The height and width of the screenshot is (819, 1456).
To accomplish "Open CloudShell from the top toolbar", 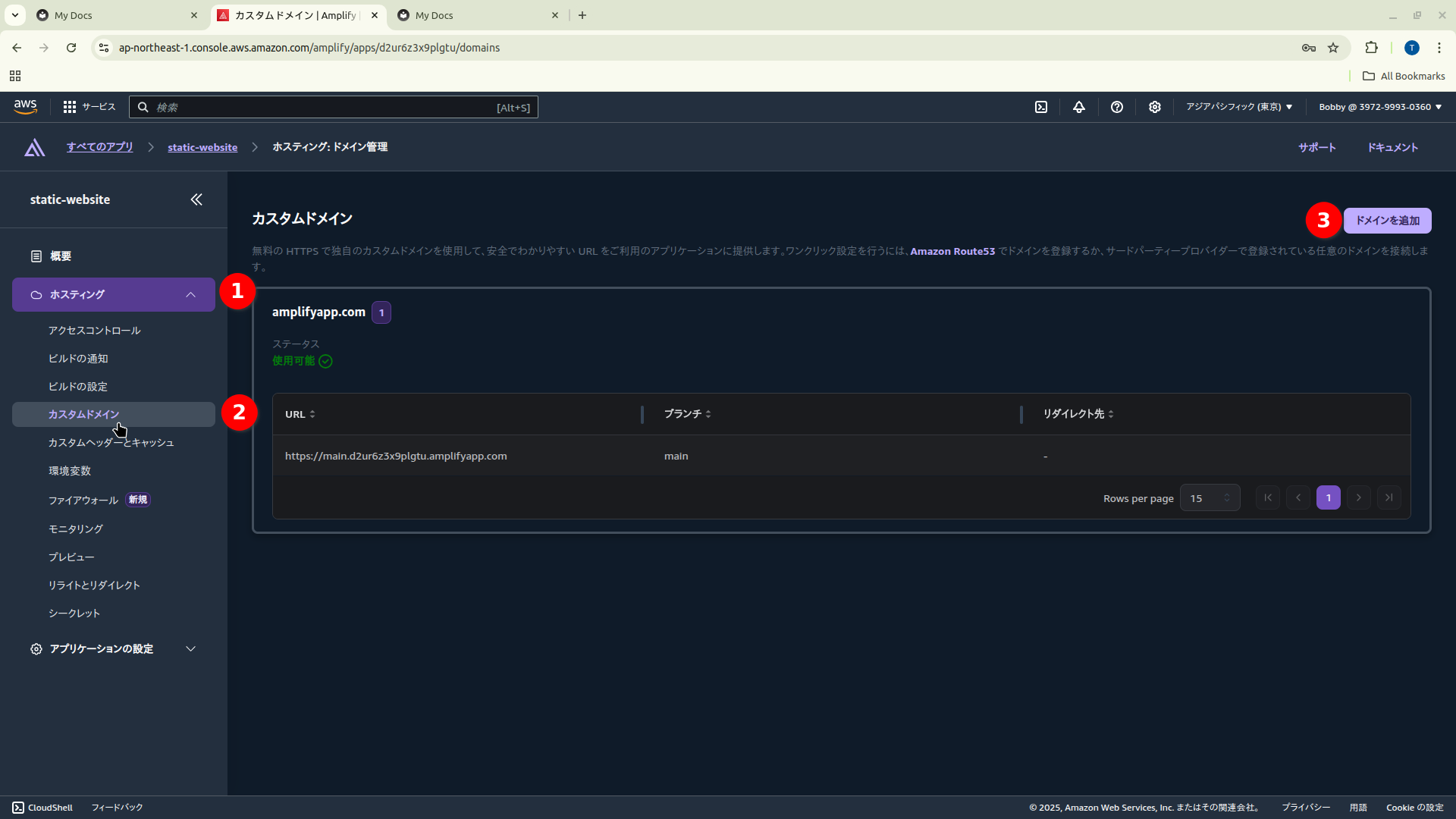I will (x=1040, y=107).
